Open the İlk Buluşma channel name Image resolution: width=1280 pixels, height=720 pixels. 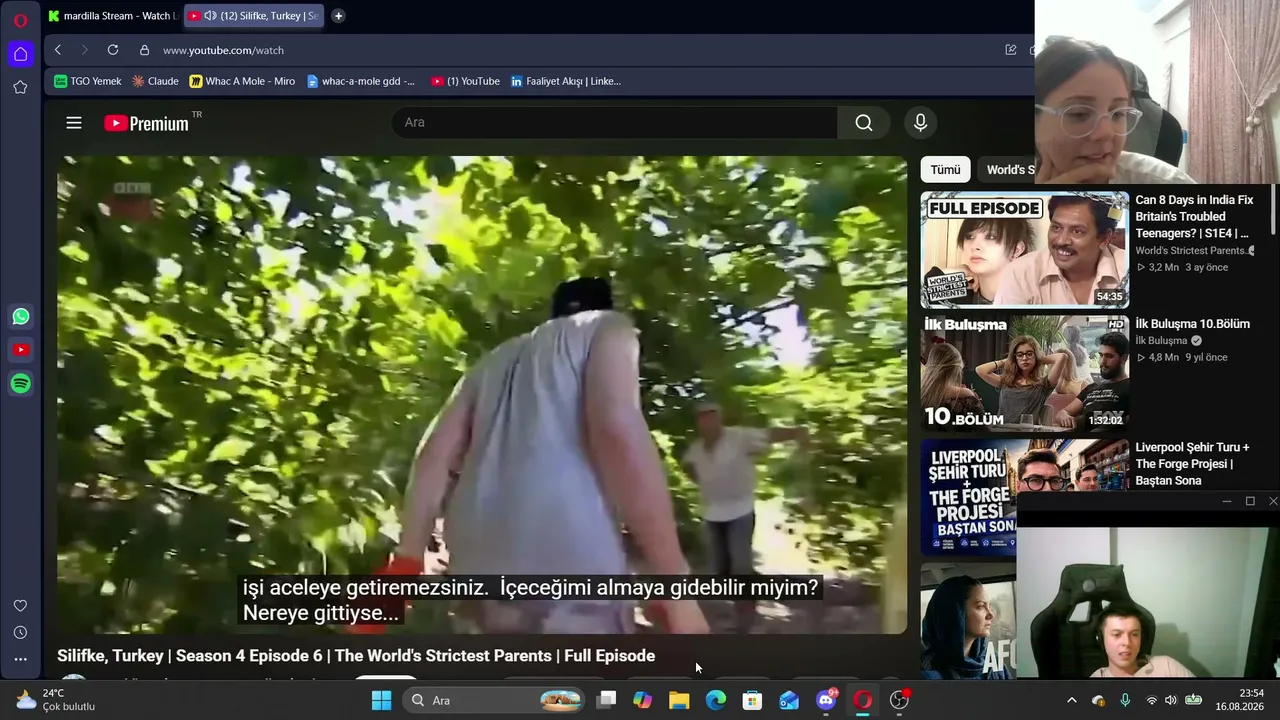(1161, 341)
